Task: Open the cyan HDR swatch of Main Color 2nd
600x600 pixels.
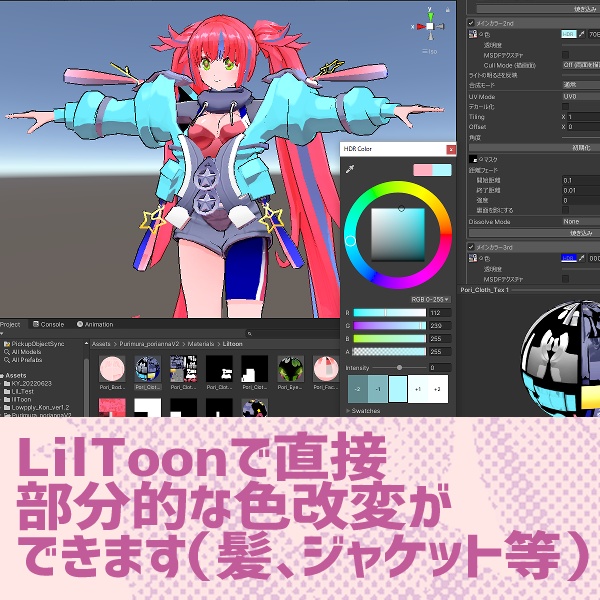Action: tap(569, 34)
